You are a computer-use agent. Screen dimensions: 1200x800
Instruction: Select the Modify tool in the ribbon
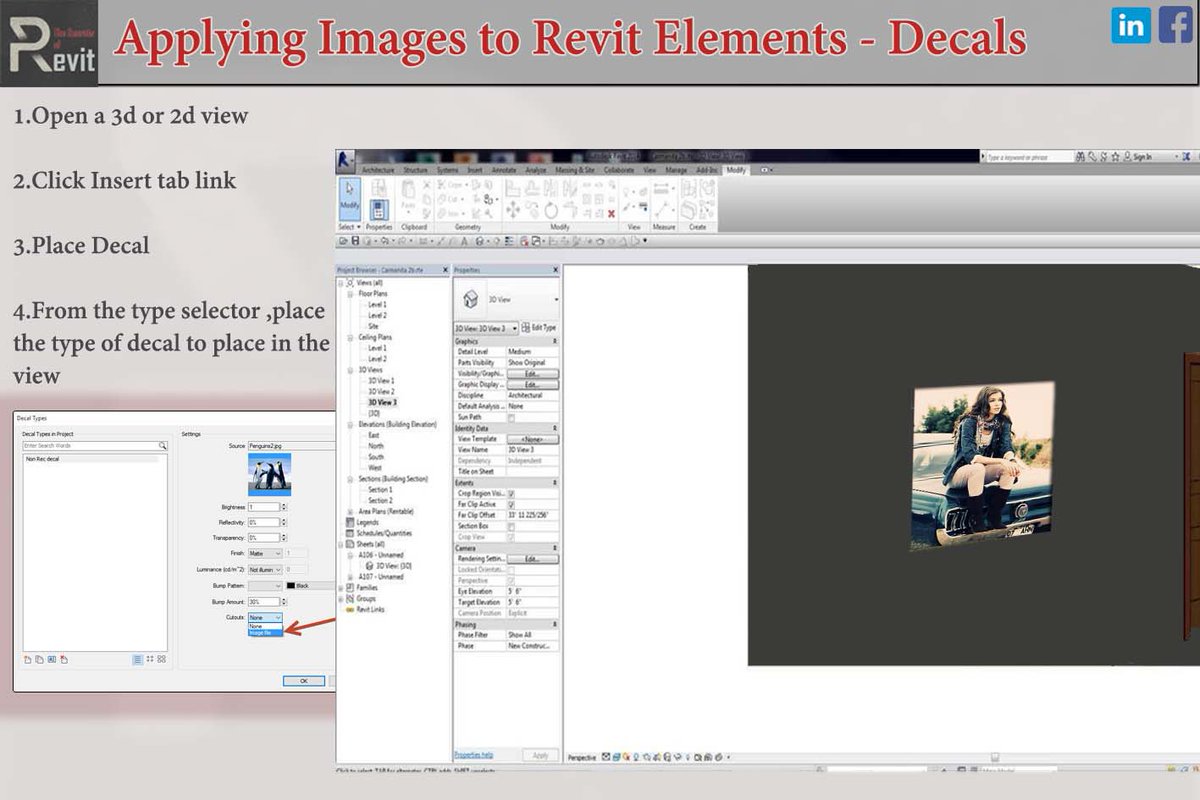point(348,200)
